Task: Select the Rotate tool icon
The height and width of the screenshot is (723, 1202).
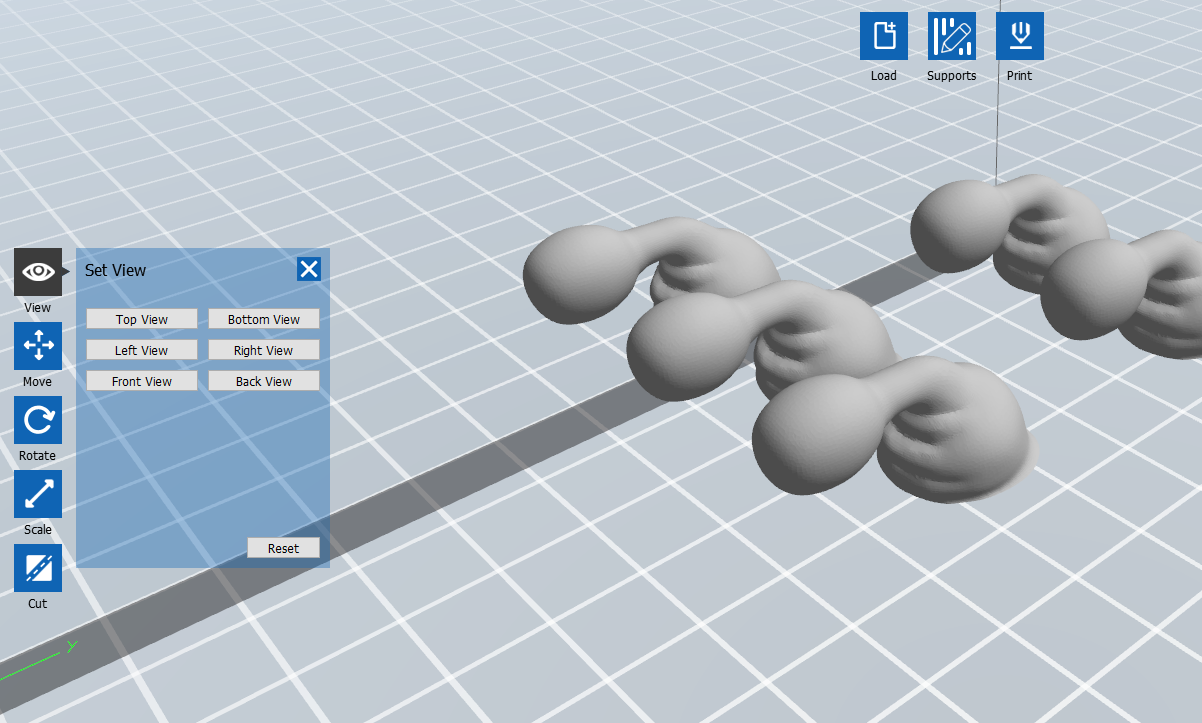Action: [38, 420]
